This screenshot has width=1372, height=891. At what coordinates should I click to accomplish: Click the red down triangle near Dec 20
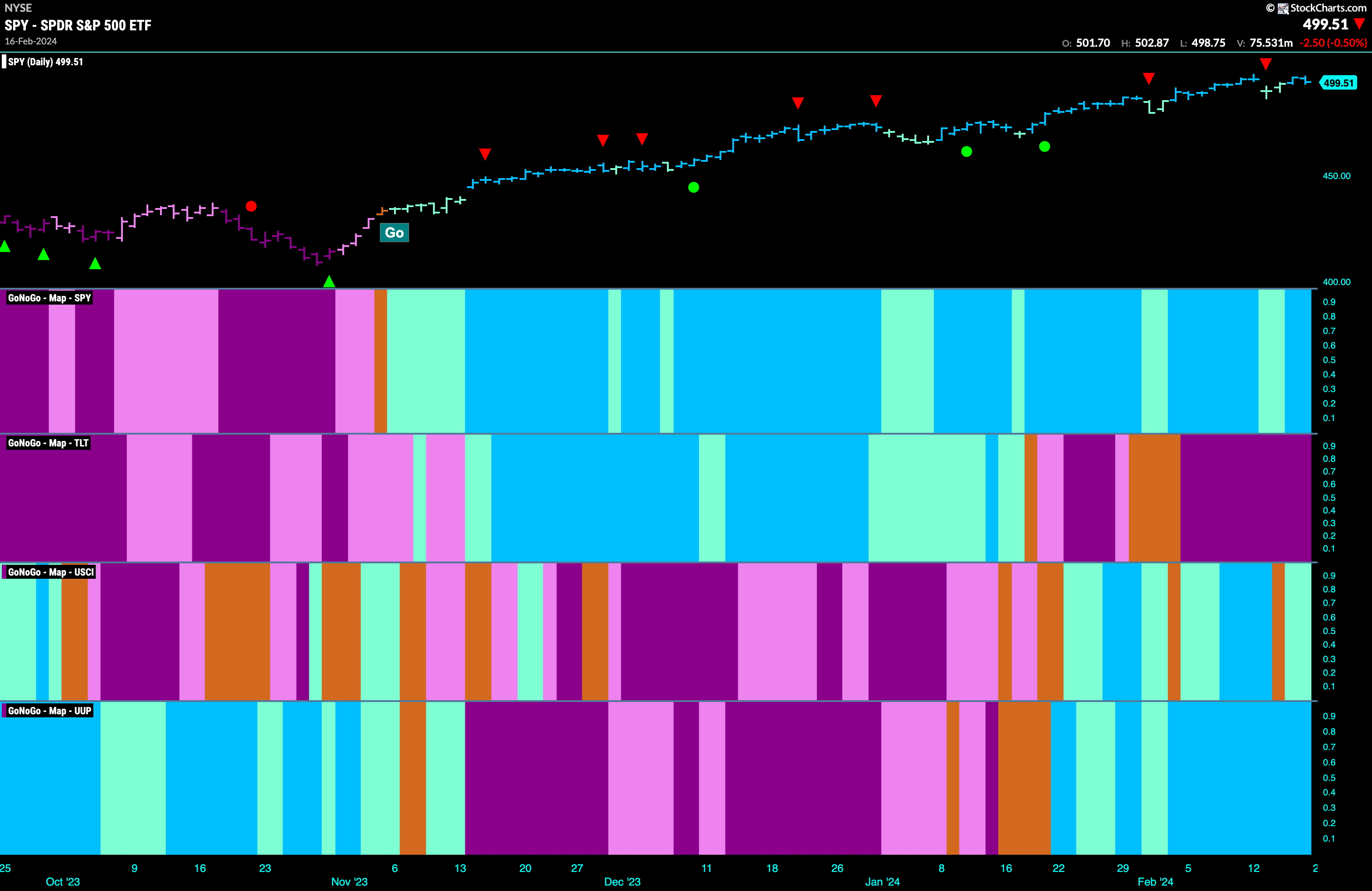798,103
